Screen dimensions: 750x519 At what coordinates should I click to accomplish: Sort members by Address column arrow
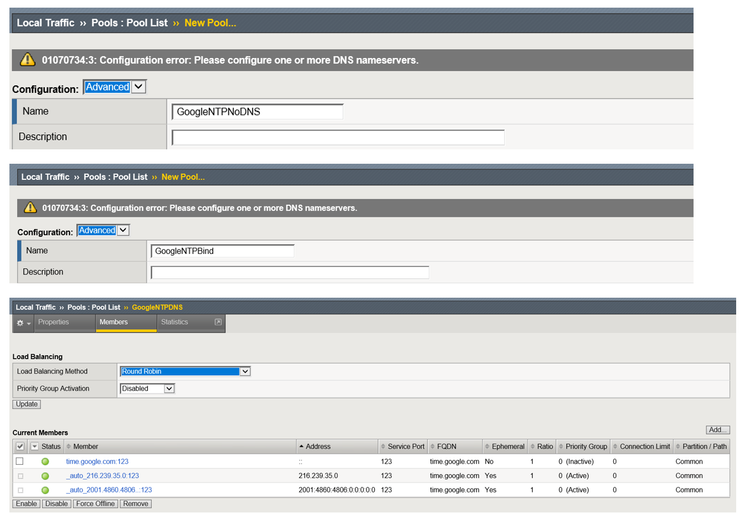click(301, 446)
